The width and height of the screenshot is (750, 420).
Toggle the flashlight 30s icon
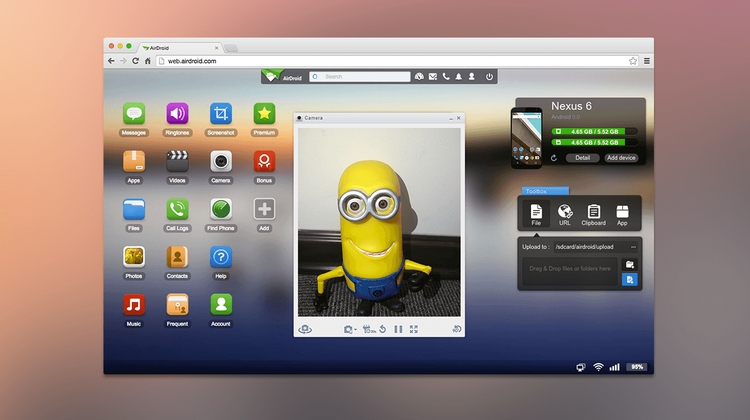tap(369, 329)
